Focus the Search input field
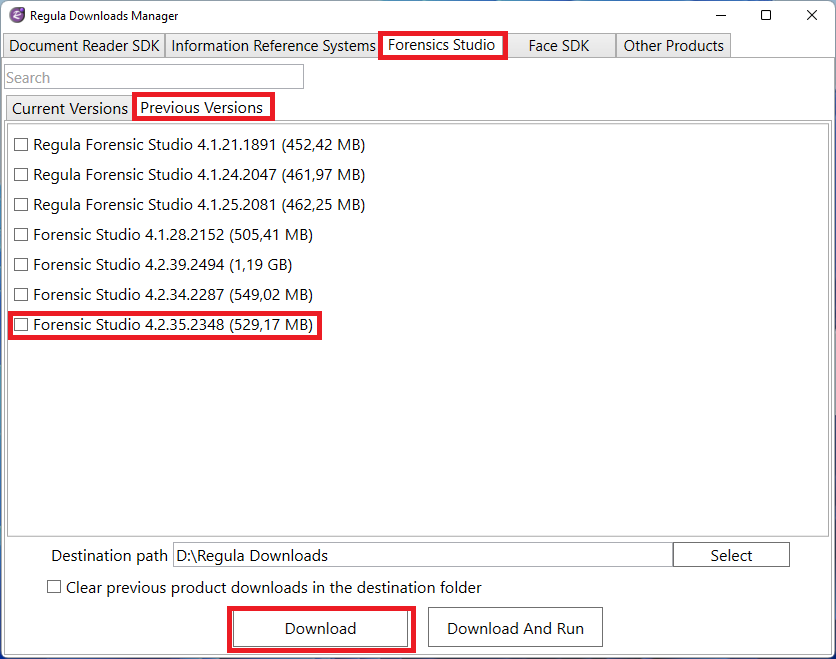Screen dimensions: 836x659 coord(154,77)
